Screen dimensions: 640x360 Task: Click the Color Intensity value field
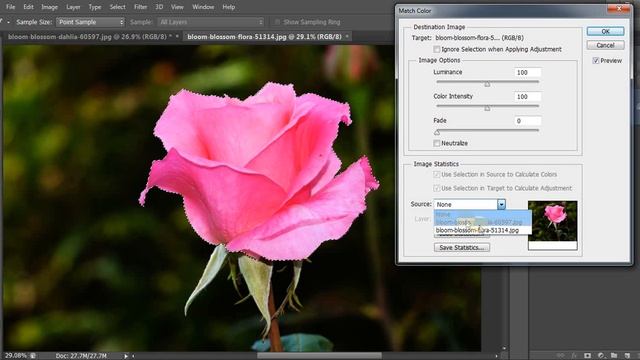point(527,97)
